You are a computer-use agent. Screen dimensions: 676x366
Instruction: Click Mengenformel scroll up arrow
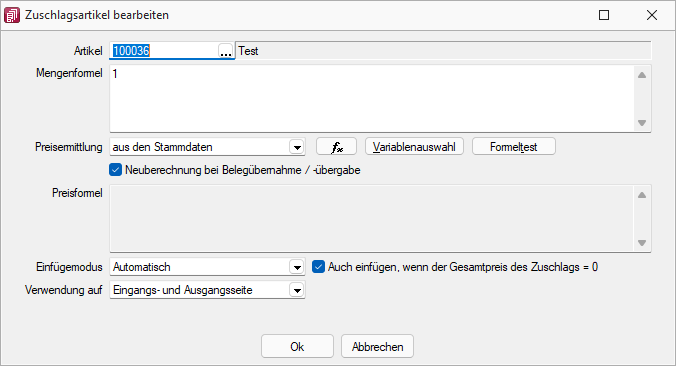pyautogui.click(x=642, y=75)
